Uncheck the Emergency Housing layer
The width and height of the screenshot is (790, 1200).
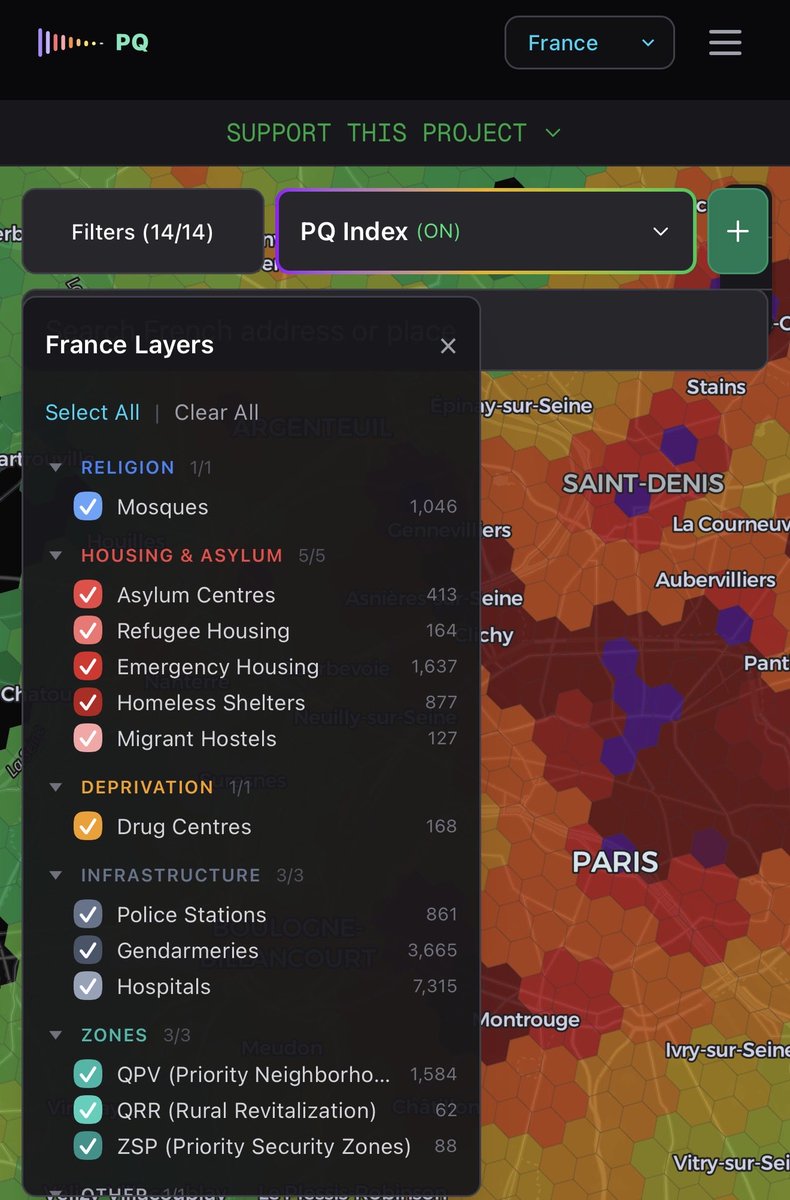[88, 667]
